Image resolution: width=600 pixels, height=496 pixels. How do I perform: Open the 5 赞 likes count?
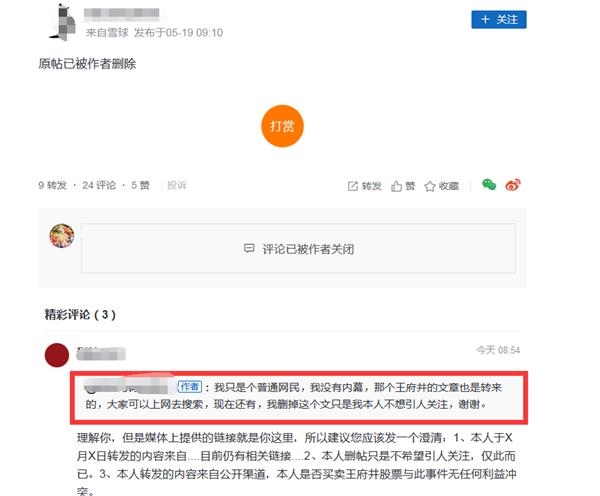(140, 186)
